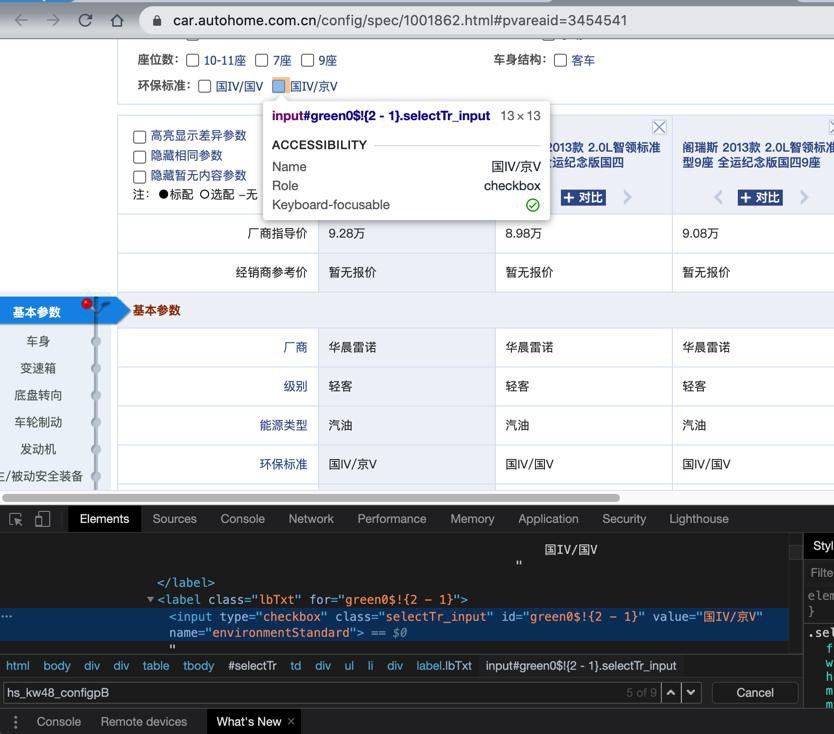The width and height of the screenshot is (834, 734).
Task: Click right chevron in 阁瑞斯 9座 column
Action: (x=804, y=197)
